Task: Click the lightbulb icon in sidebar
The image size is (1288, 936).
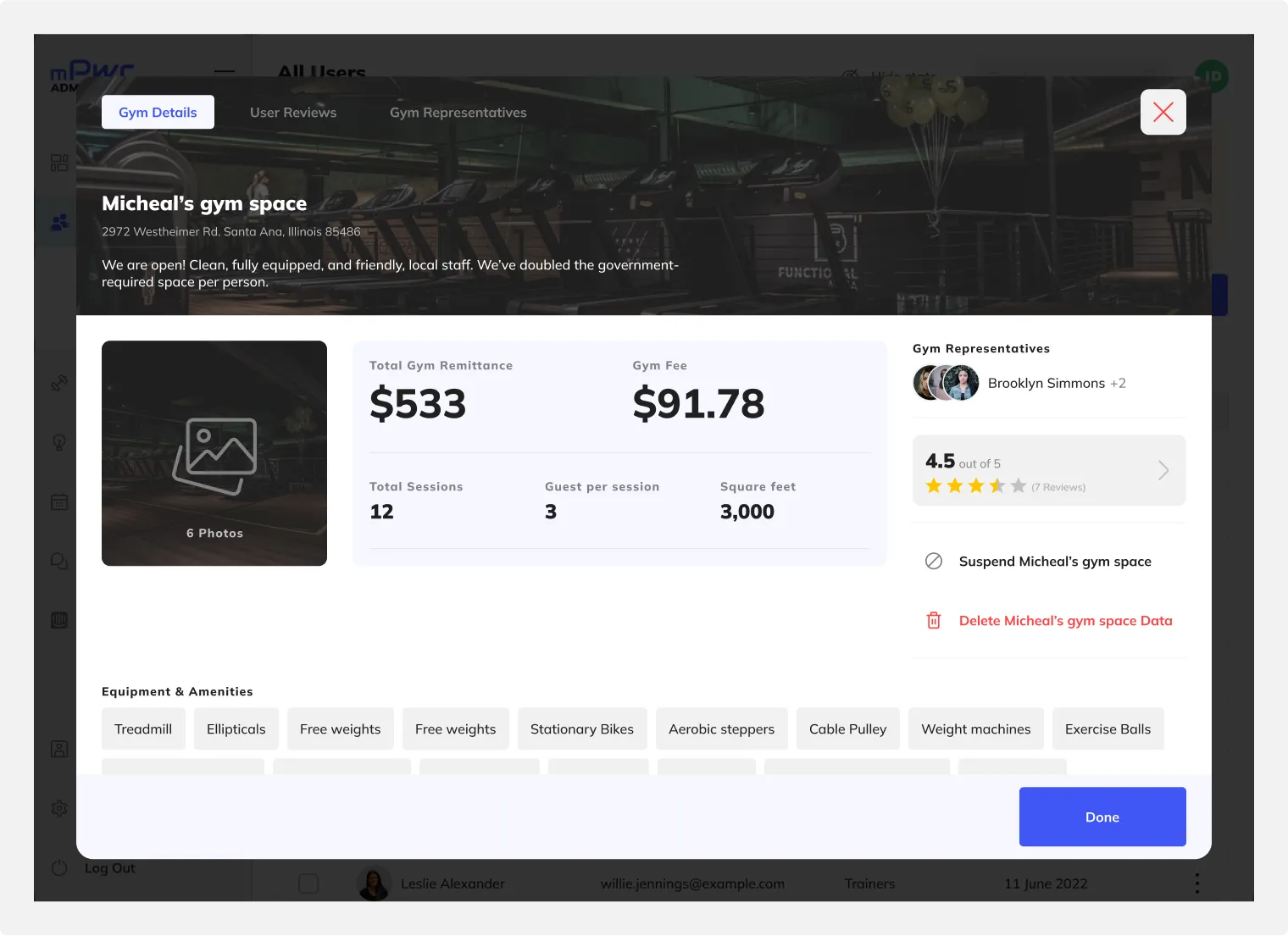Action: click(x=59, y=442)
